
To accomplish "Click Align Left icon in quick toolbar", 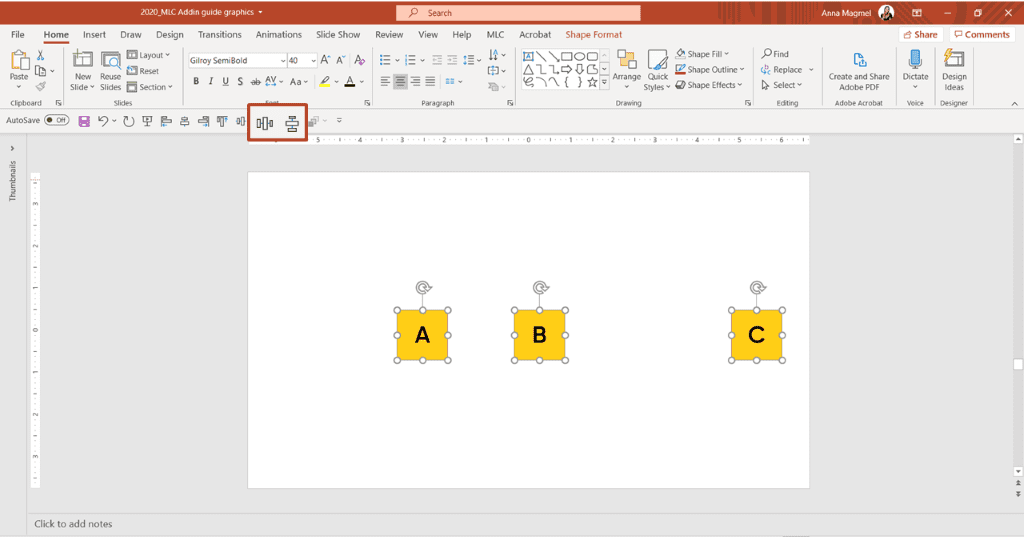I will click(x=166, y=121).
